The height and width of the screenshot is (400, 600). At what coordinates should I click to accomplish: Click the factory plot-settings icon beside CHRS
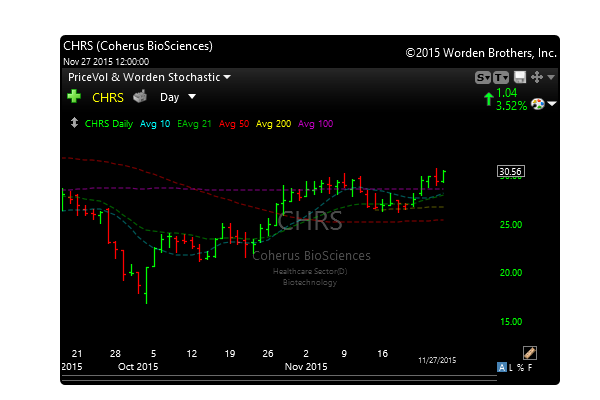[x=140, y=96]
